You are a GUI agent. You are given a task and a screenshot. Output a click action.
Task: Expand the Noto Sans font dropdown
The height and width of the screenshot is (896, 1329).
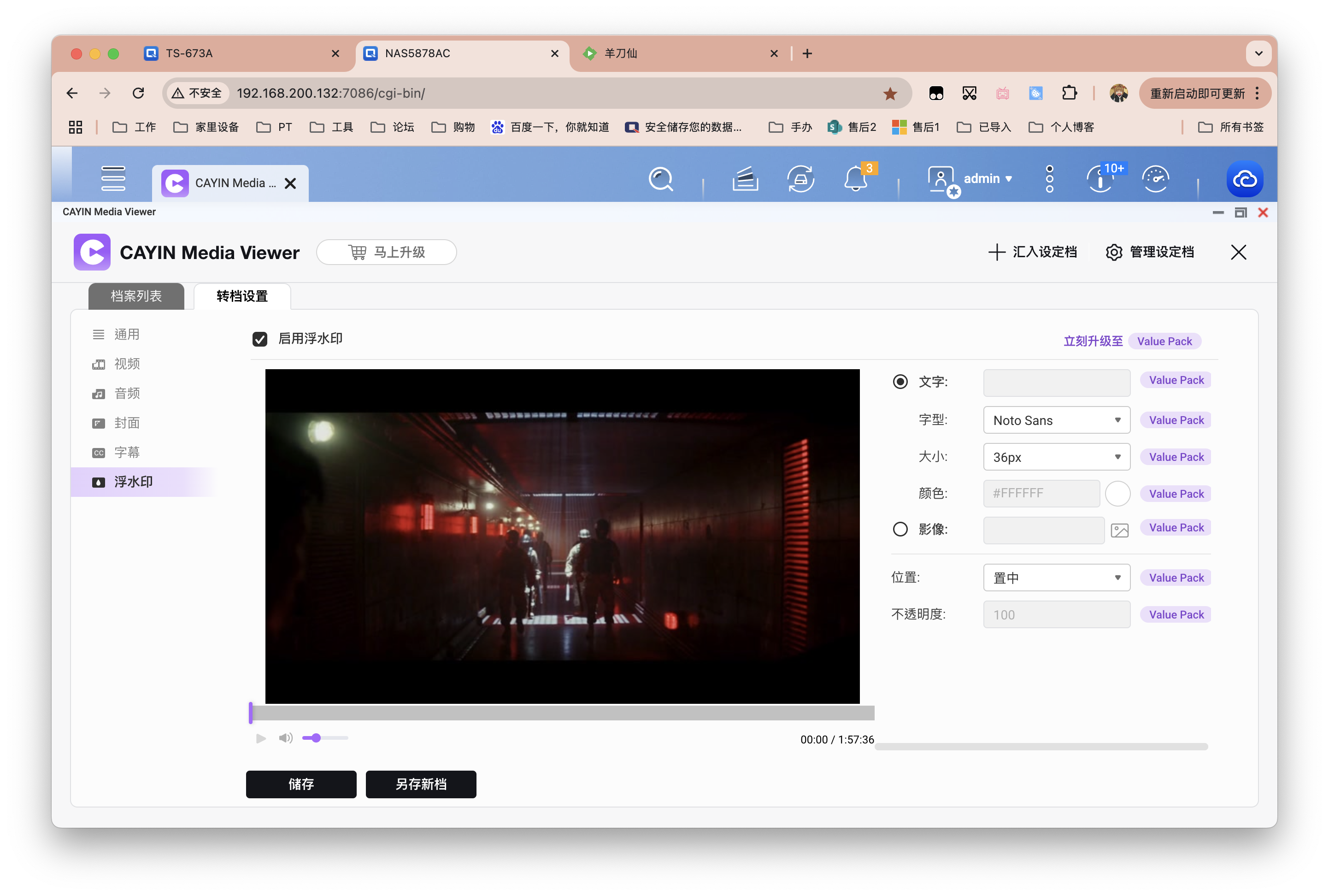point(1057,420)
